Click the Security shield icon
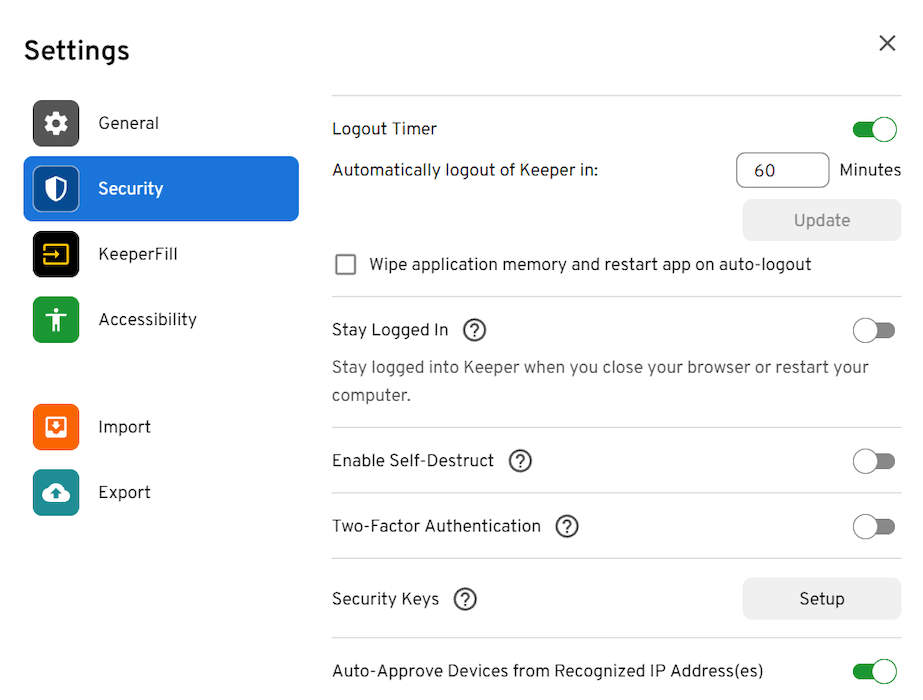The height and width of the screenshot is (700, 923). click(x=55, y=188)
